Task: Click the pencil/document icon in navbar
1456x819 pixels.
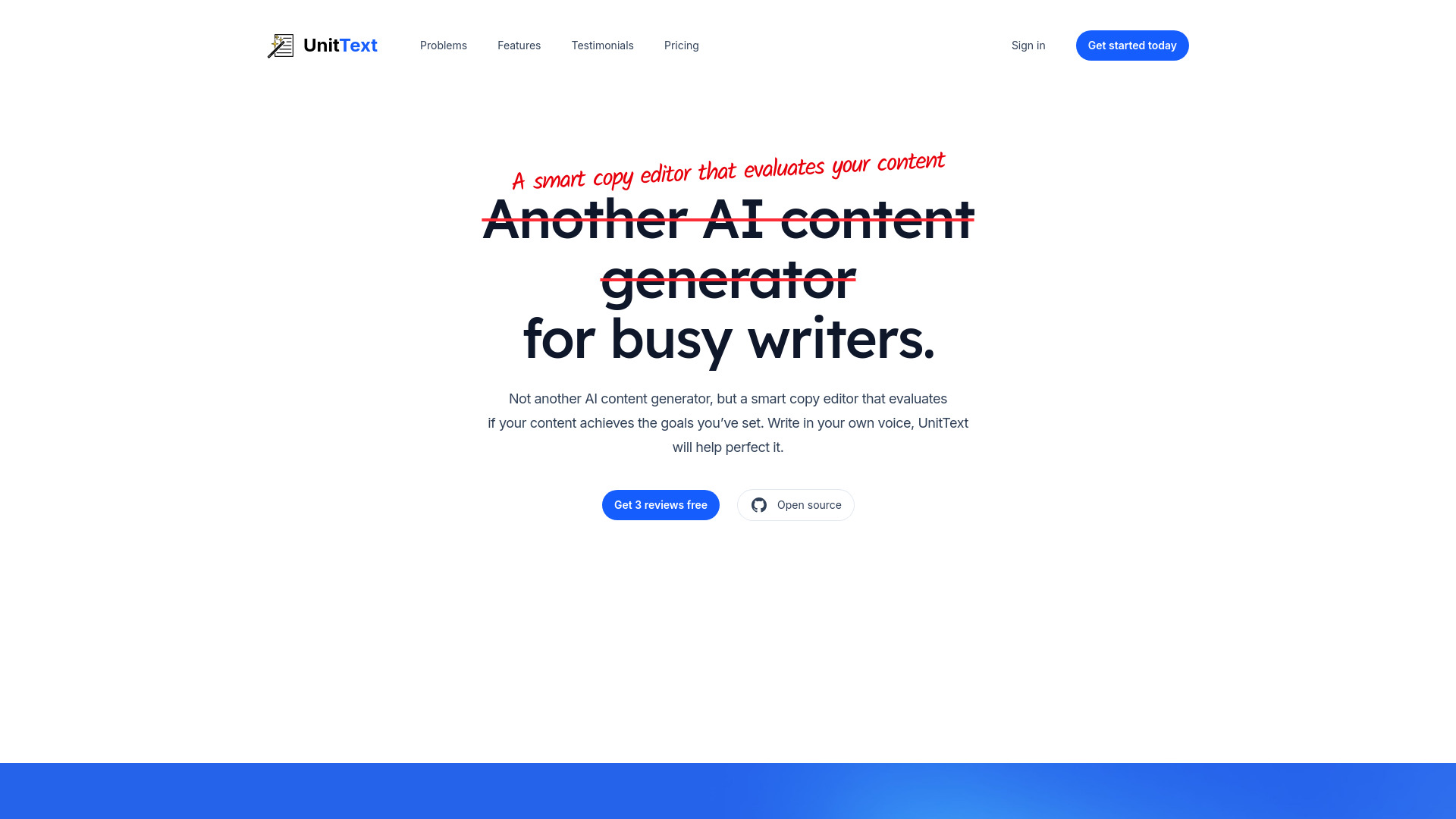Action: click(281, 45)
